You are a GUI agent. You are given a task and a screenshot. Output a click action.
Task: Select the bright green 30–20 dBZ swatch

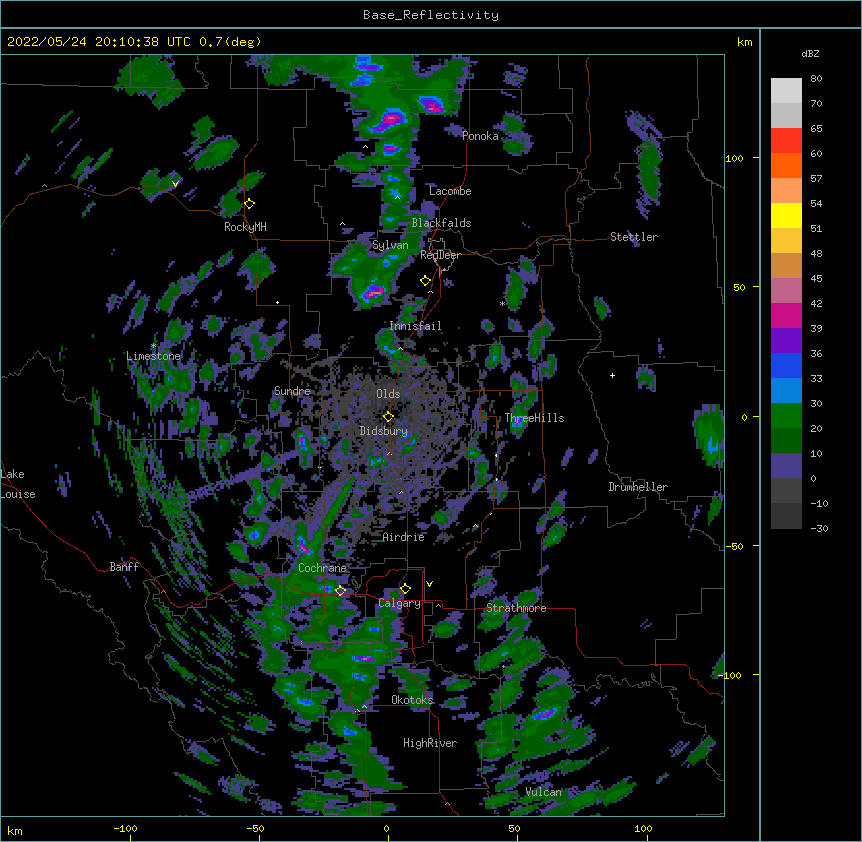[786, 416]
